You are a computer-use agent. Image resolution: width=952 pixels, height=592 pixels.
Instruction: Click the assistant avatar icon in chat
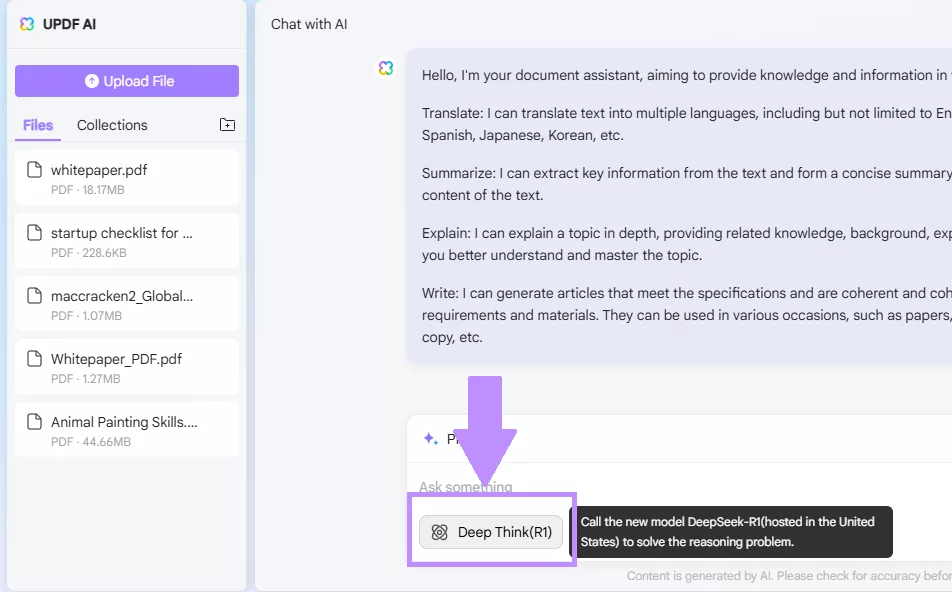[x=386, y=68]
